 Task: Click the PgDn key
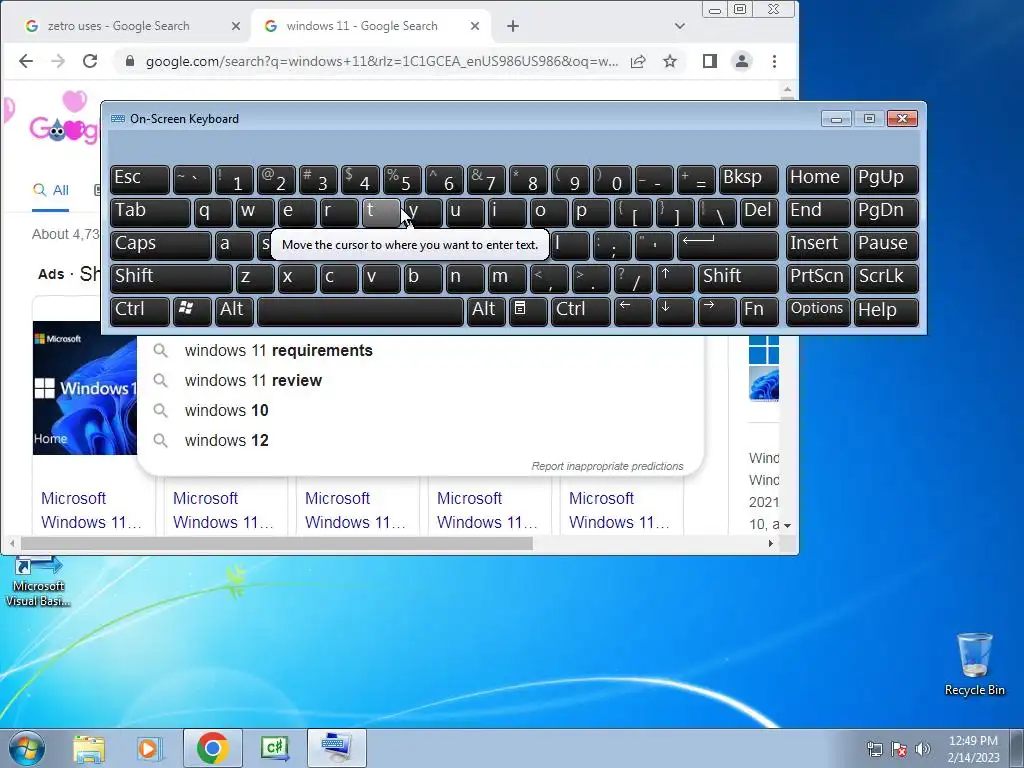click(886, 212)
